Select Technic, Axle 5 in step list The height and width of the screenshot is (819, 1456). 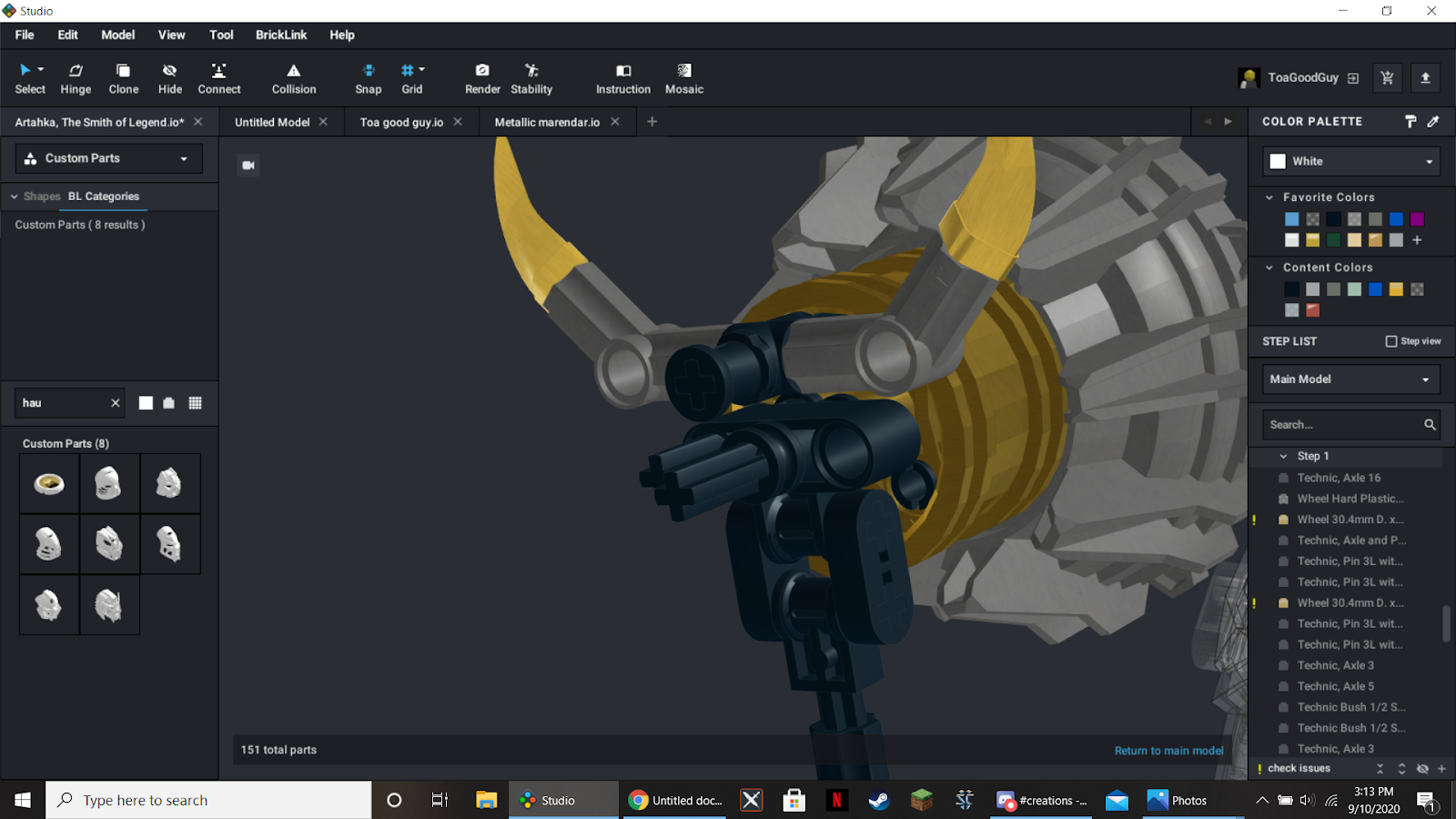tap(1335, 686)
